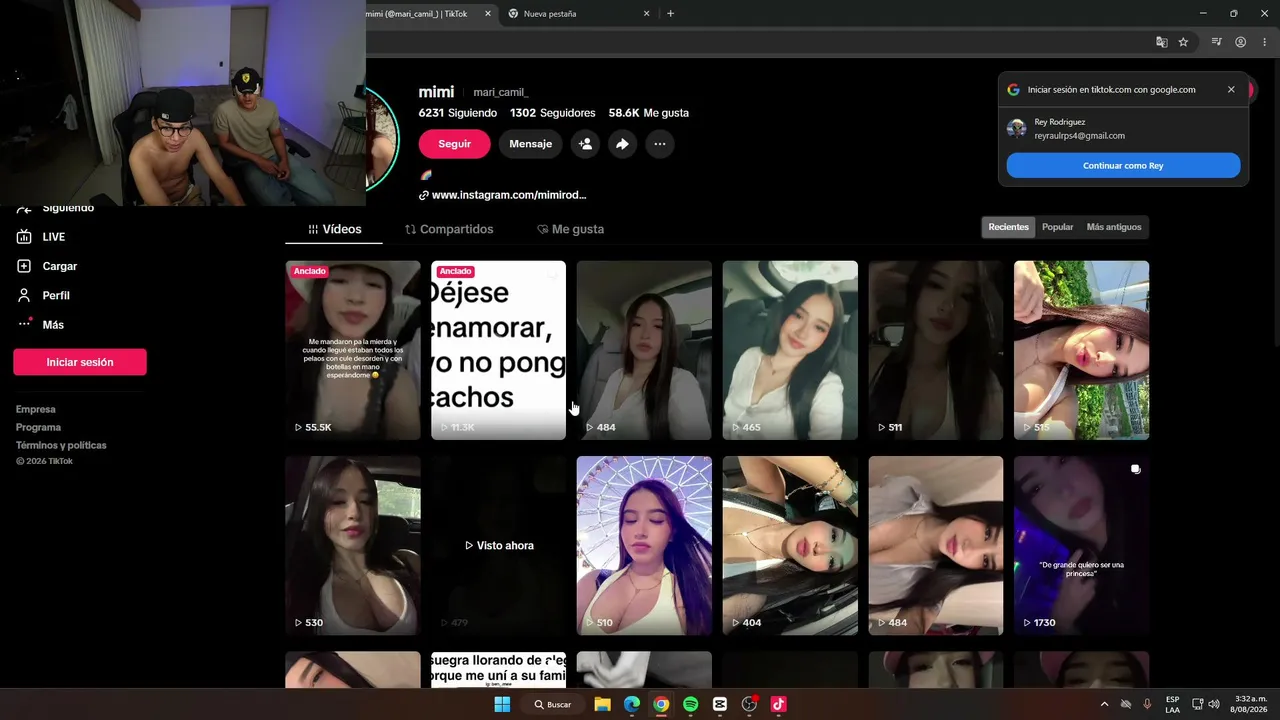View the 1302 Seguidores list
Screen dimensions: 1280x720
(x=552, y=113)
